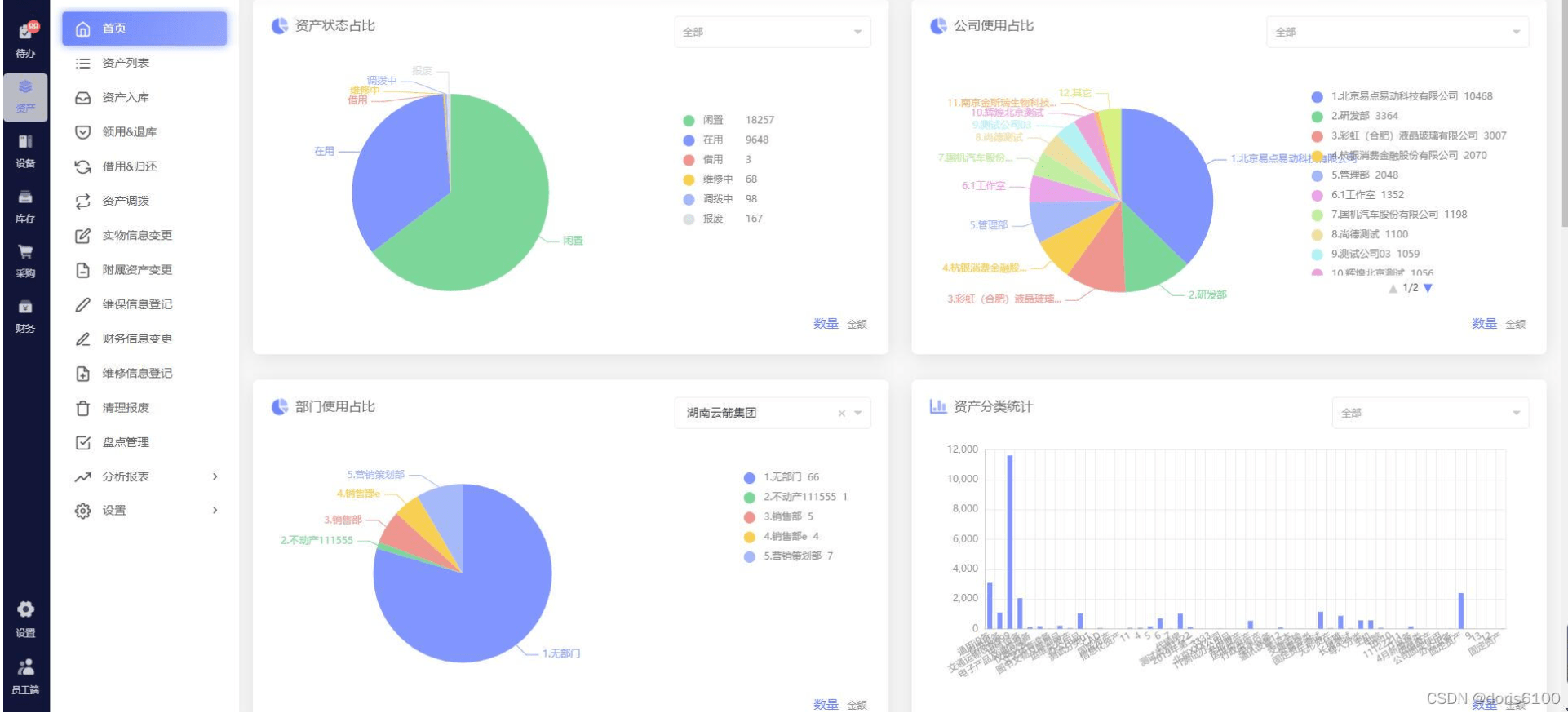
Task: Click the 资产调拨 transfer icon
Action: [x=82, y=201]
